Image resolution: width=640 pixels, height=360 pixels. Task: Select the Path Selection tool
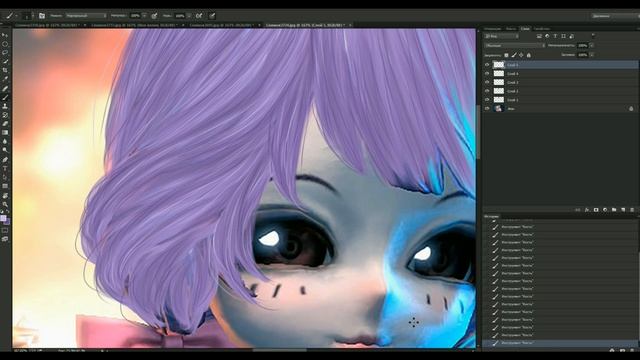click(x=5, y=177)
